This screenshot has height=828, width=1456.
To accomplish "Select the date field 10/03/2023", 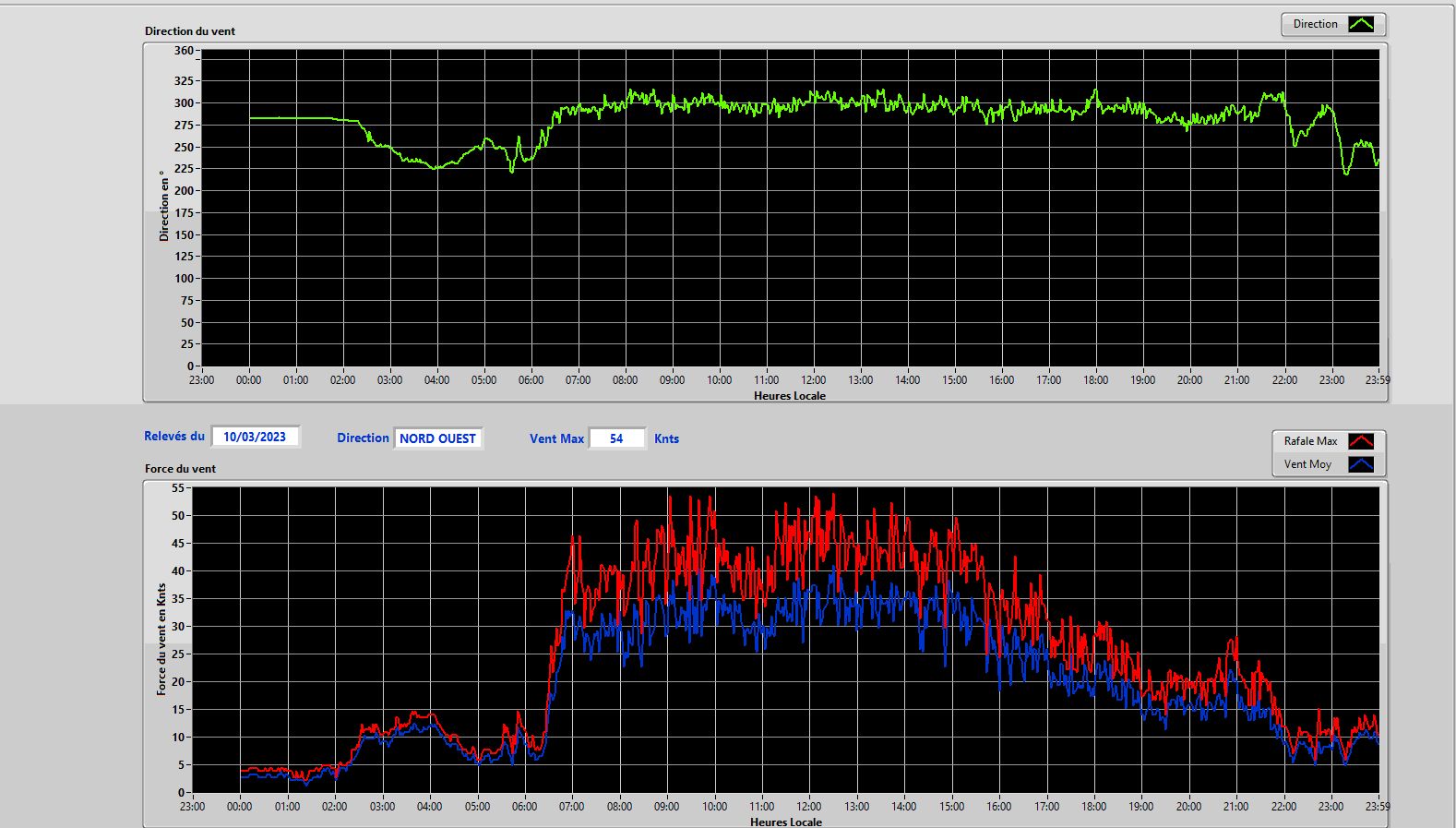I will click(x=256, y=437).
